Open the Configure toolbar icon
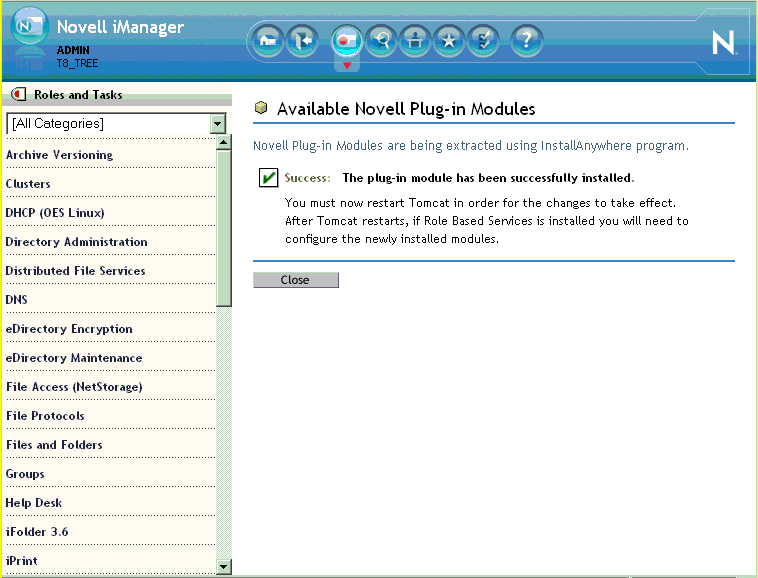 pos(415,41)
